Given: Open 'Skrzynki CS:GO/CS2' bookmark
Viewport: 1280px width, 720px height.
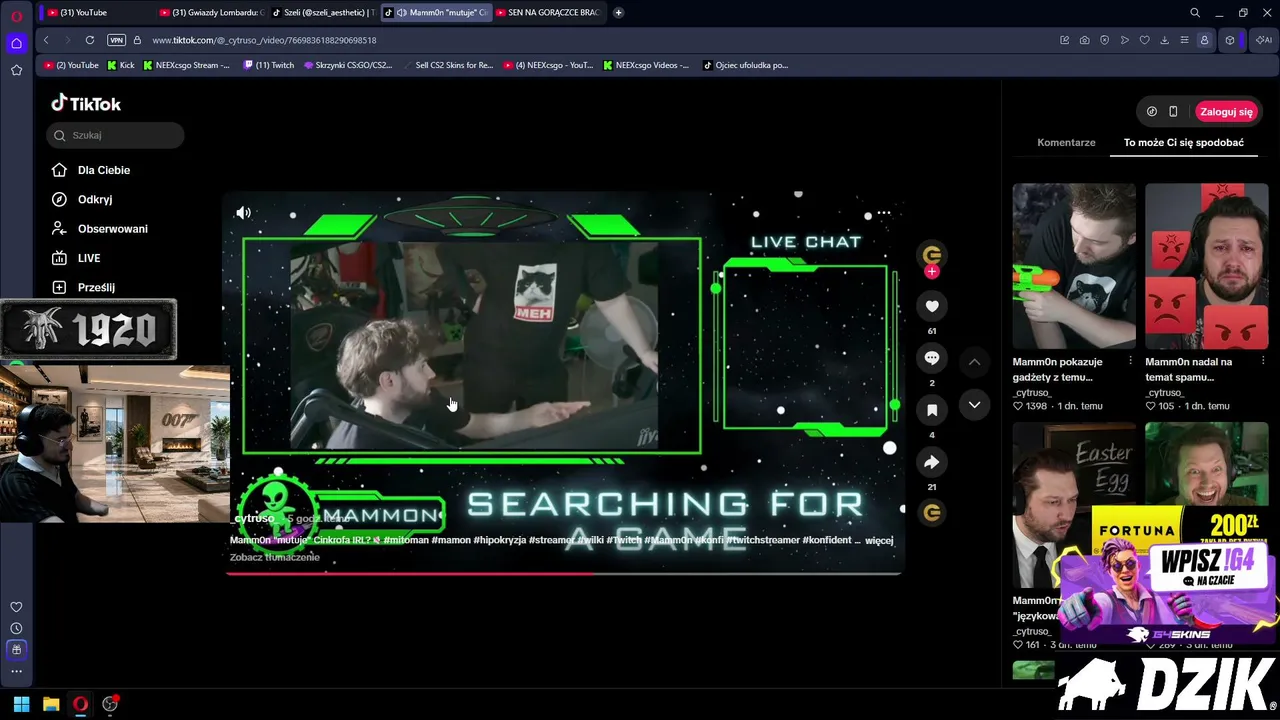Looking at the screenshot, I should point(348,65).
